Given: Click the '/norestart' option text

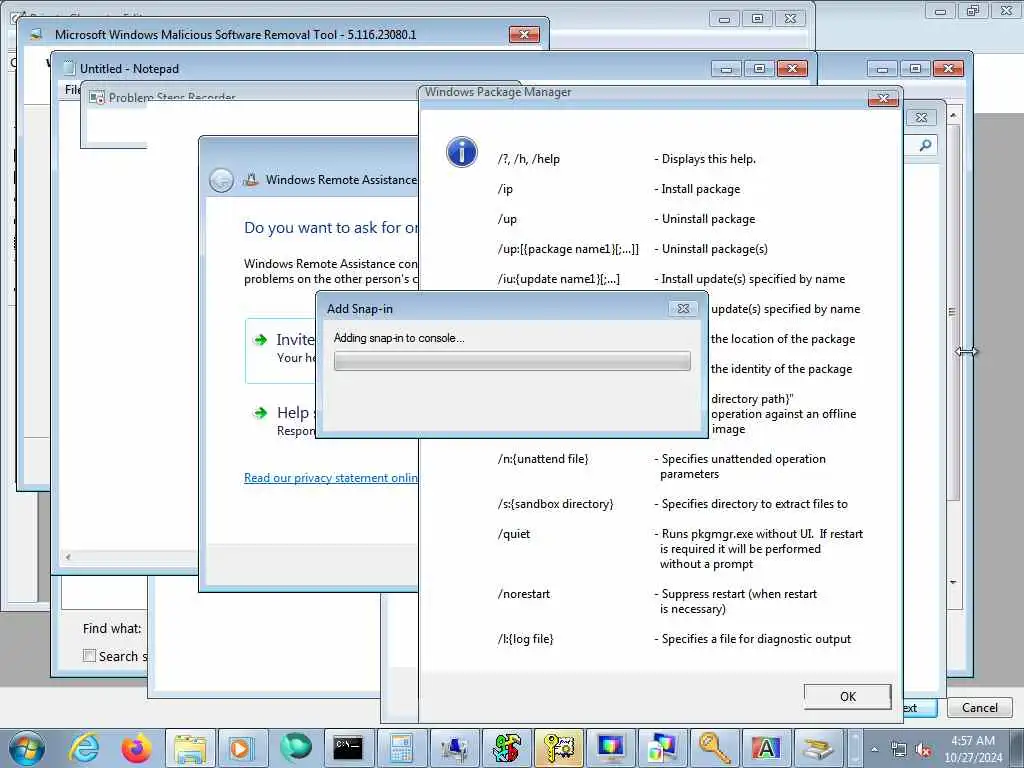Looking at the screenshot, I should click(524, 594).
